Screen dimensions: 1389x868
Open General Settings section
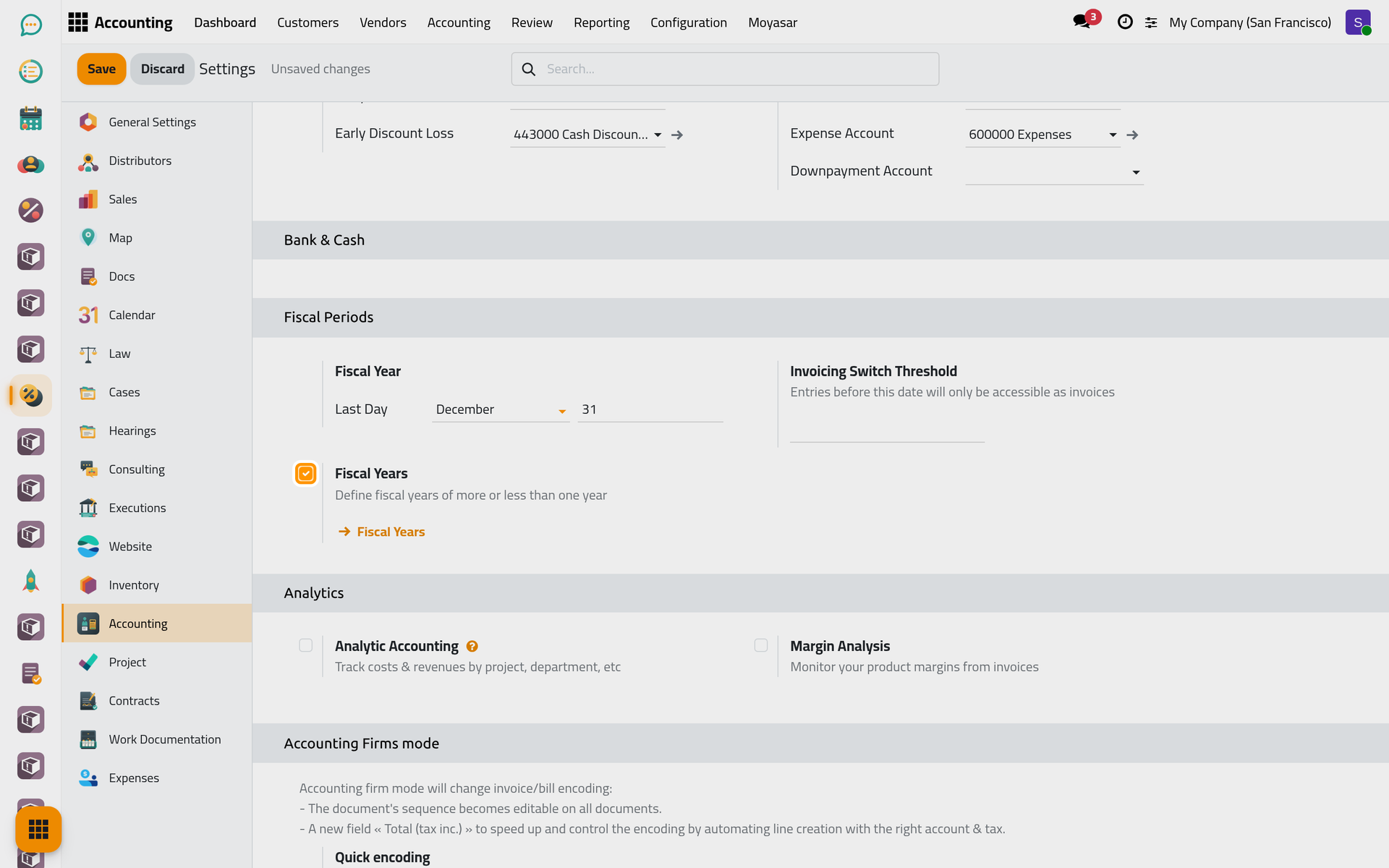tap(156, 122)
